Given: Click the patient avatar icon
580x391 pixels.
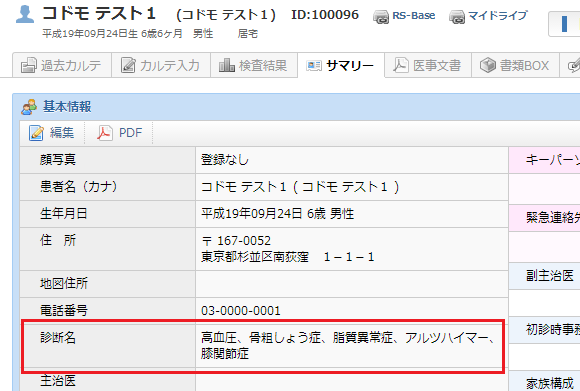Looking at the screenshot, I should pos(25,14).
